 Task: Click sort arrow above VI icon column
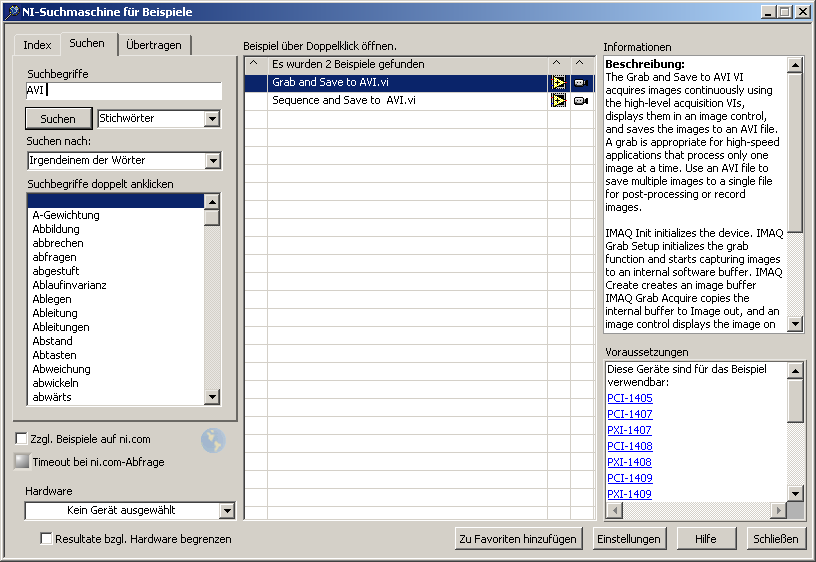tap(557, 63)
